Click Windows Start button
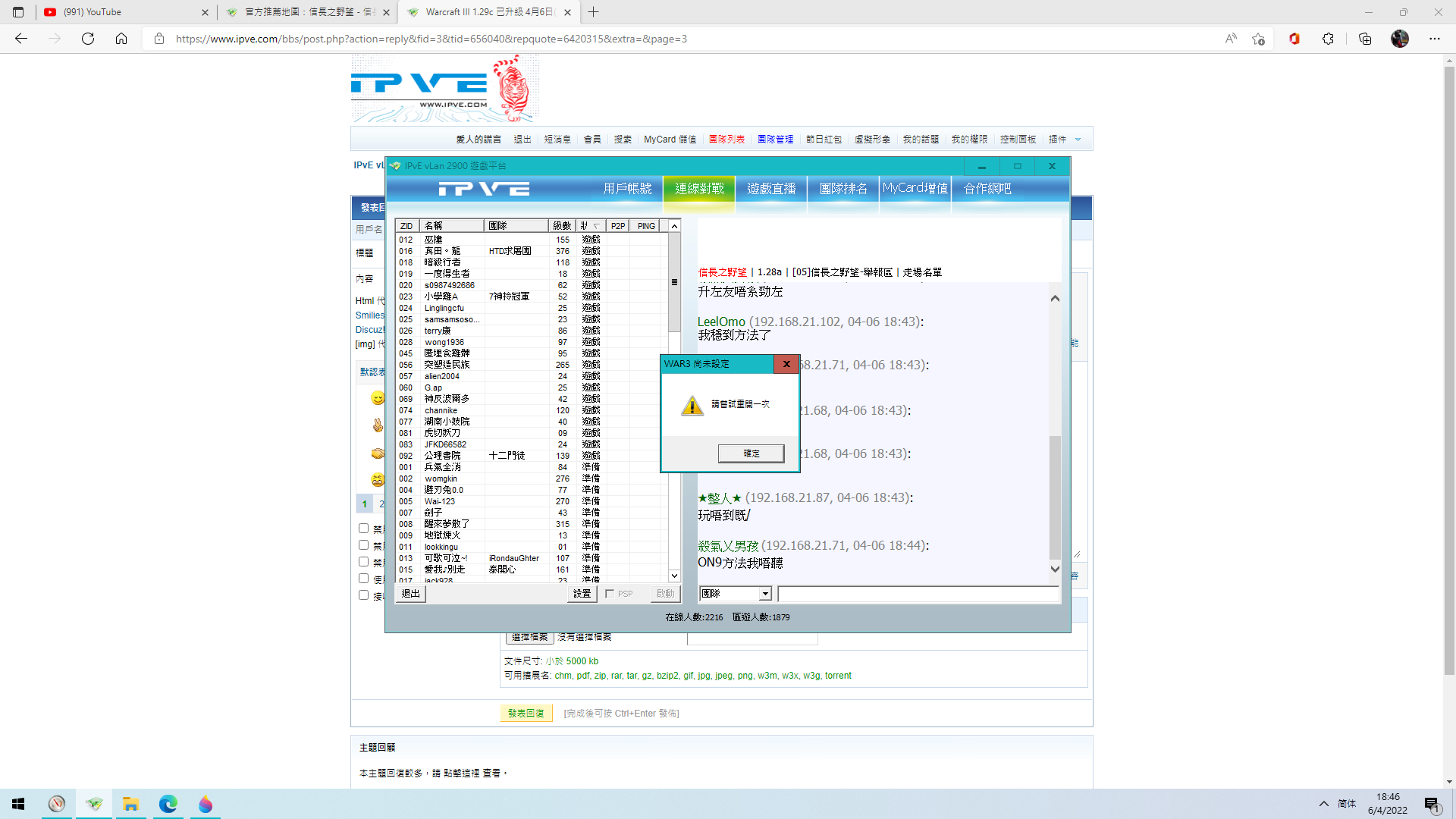This screenshot has width=1456, height=819. pos(18,804)
